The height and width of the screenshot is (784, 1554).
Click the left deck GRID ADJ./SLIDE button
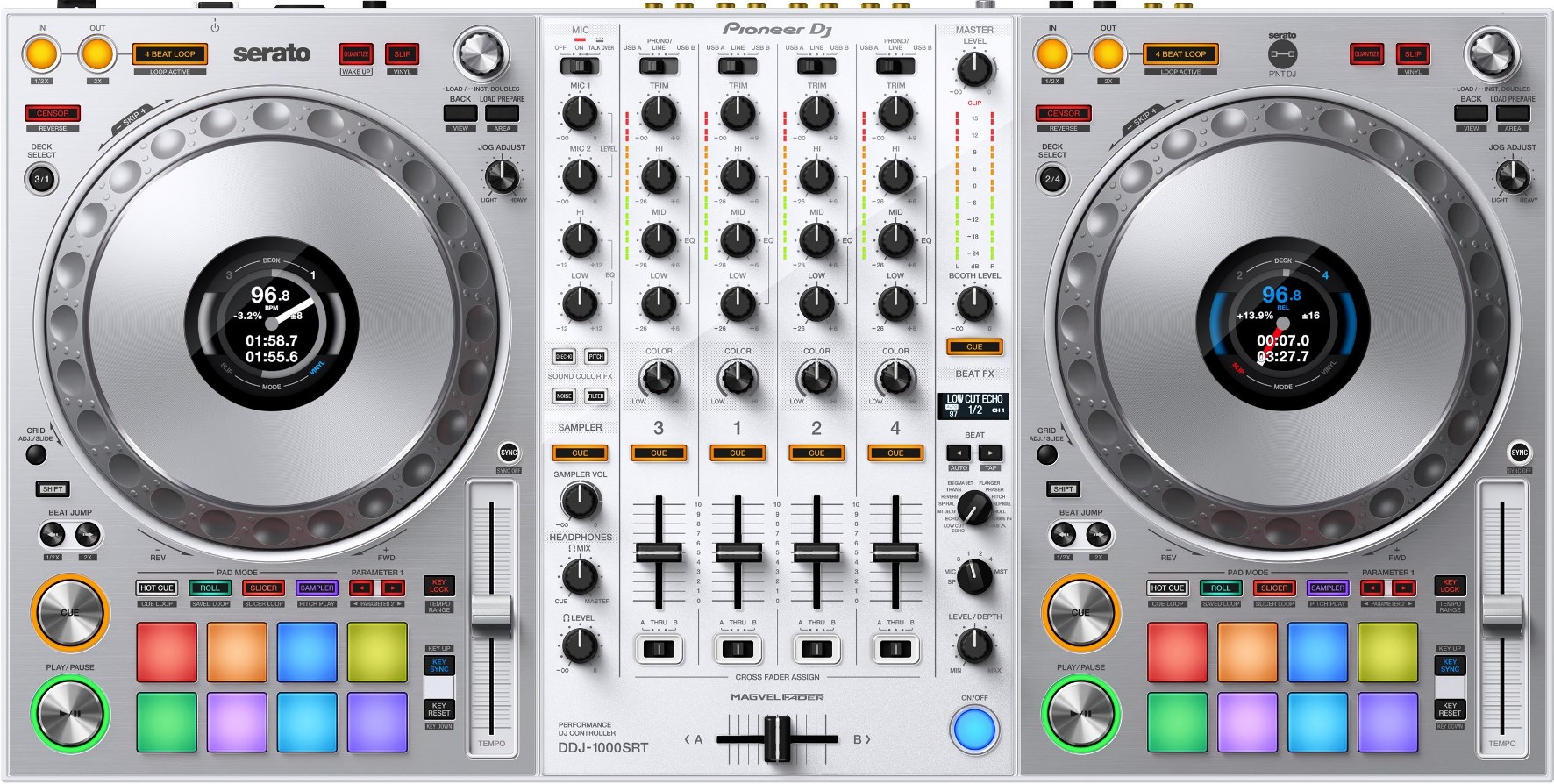(x=36, y=454)
